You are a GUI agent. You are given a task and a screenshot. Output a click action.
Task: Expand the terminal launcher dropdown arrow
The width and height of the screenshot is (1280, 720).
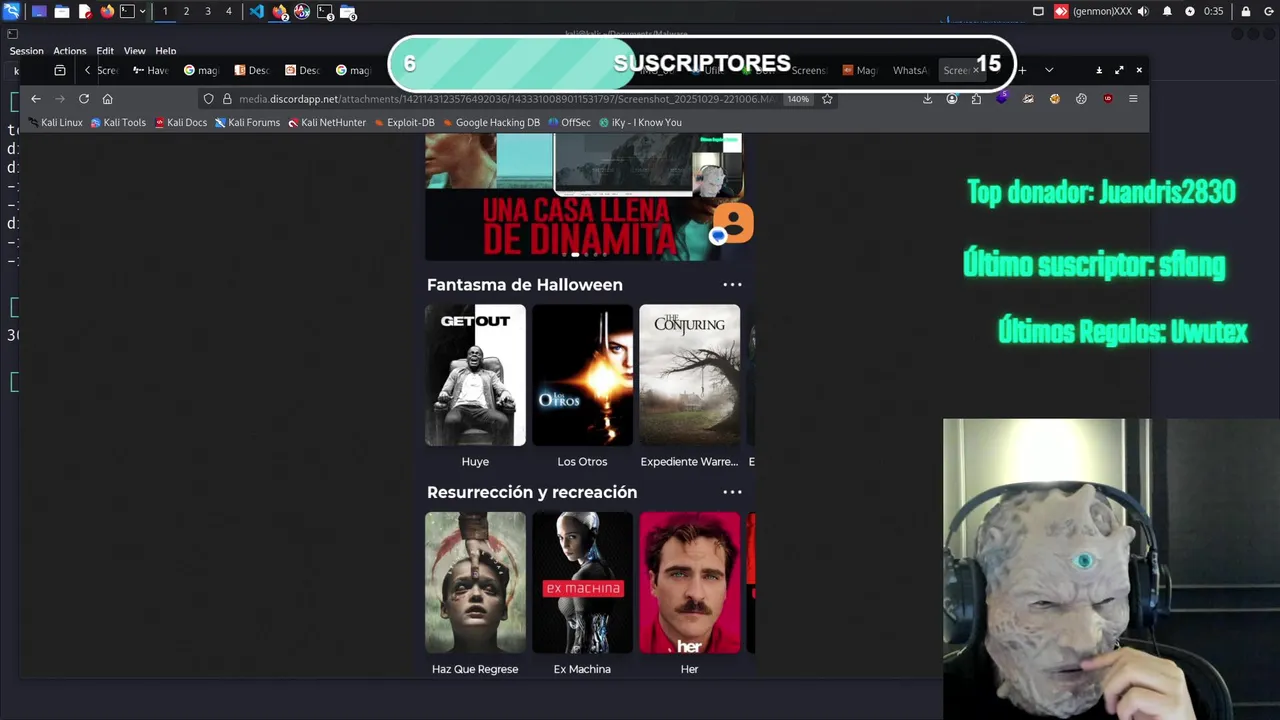point(142,12)
